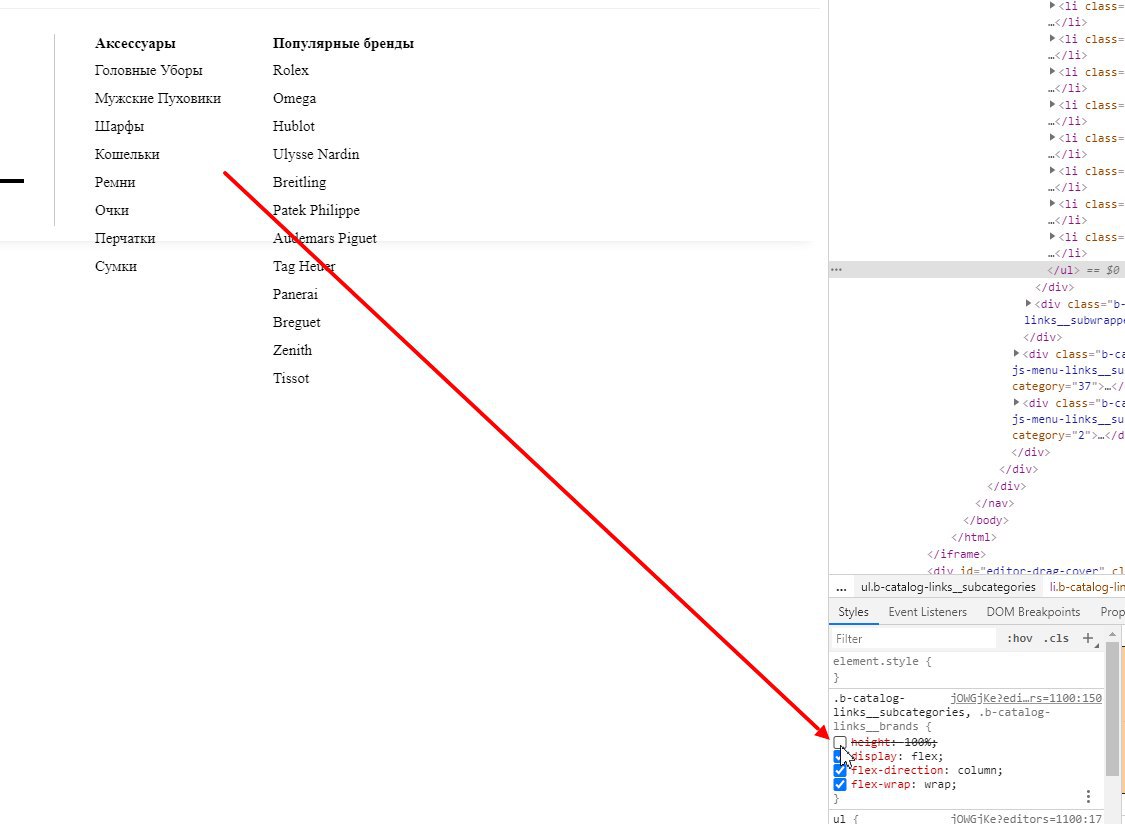Open the ellipsis menu on the selected </ul> row
Screen dimensions: 1125x824
[836, 270]
